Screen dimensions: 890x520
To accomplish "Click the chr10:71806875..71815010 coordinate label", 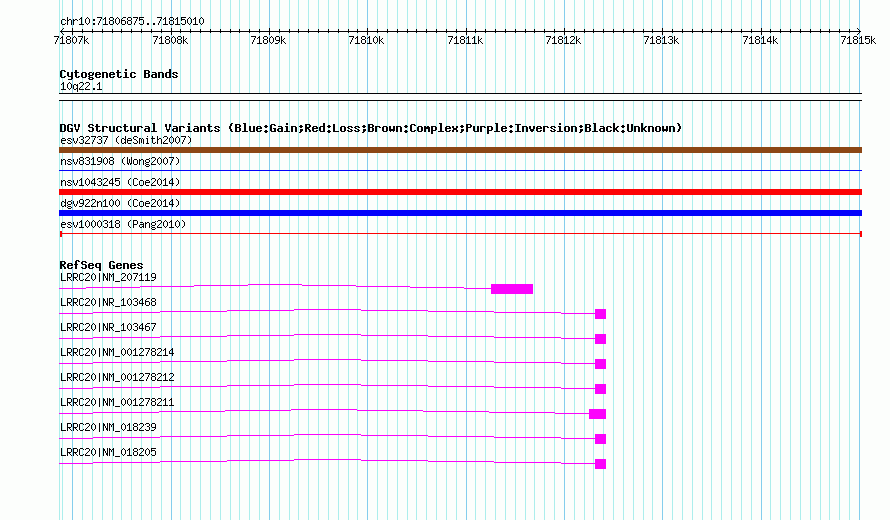I will 132,21.
